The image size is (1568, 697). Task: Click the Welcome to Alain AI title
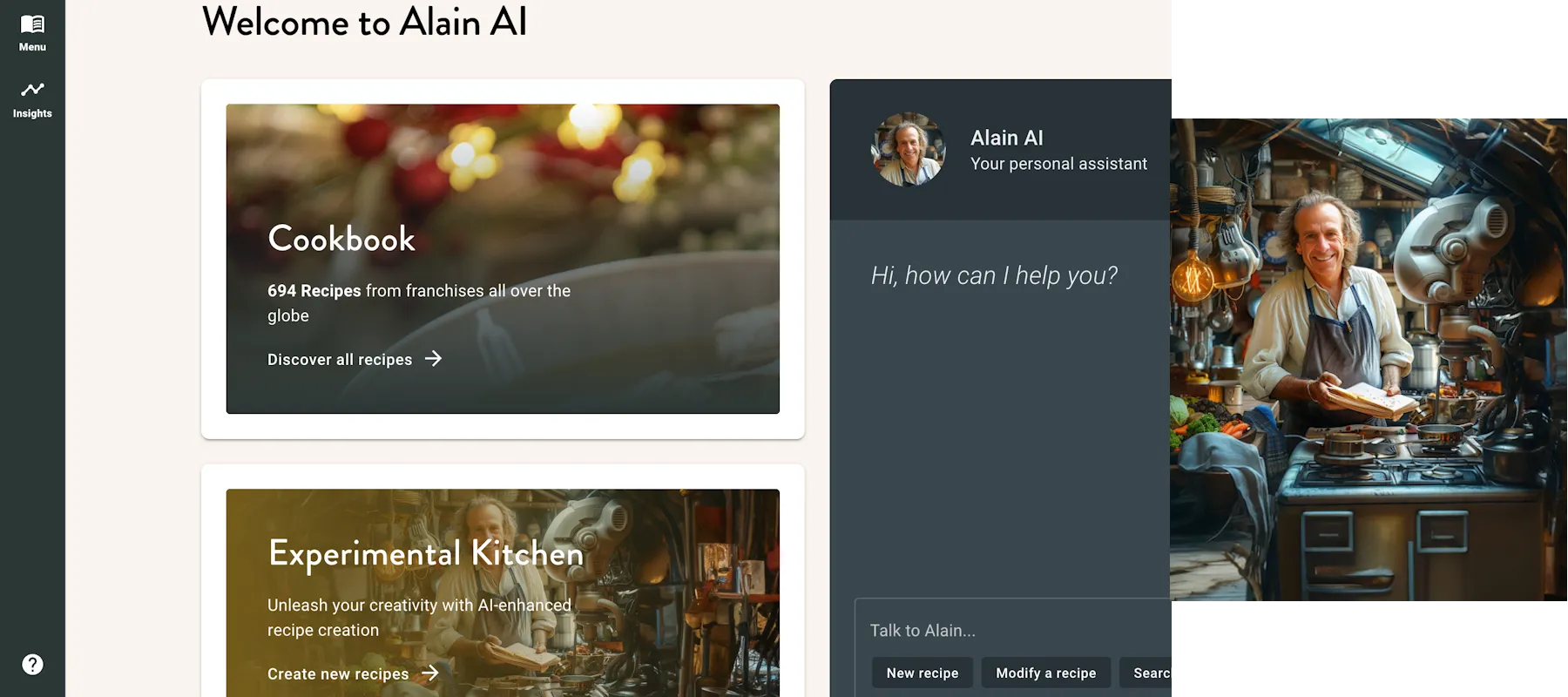(x=364, y=22)
